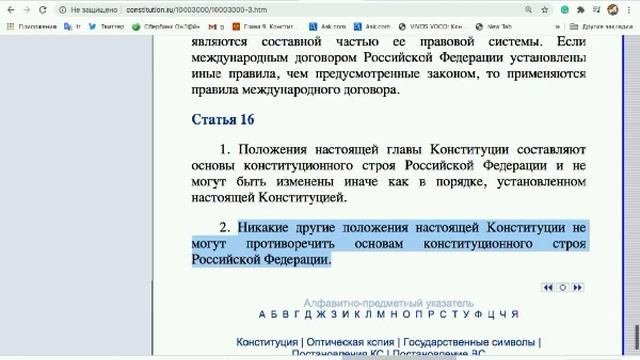The image size is (640, 360).
Task: Open index letter Т
Action: [454, 314]
